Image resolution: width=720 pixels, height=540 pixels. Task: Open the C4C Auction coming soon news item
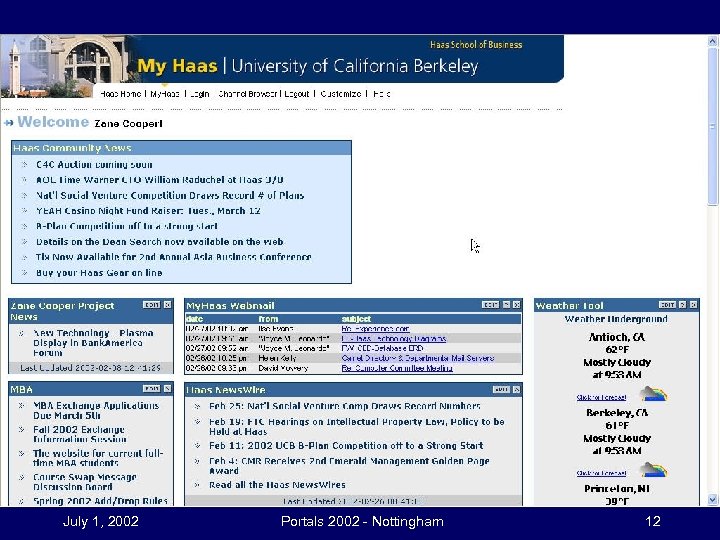click(x=94, y=164)
